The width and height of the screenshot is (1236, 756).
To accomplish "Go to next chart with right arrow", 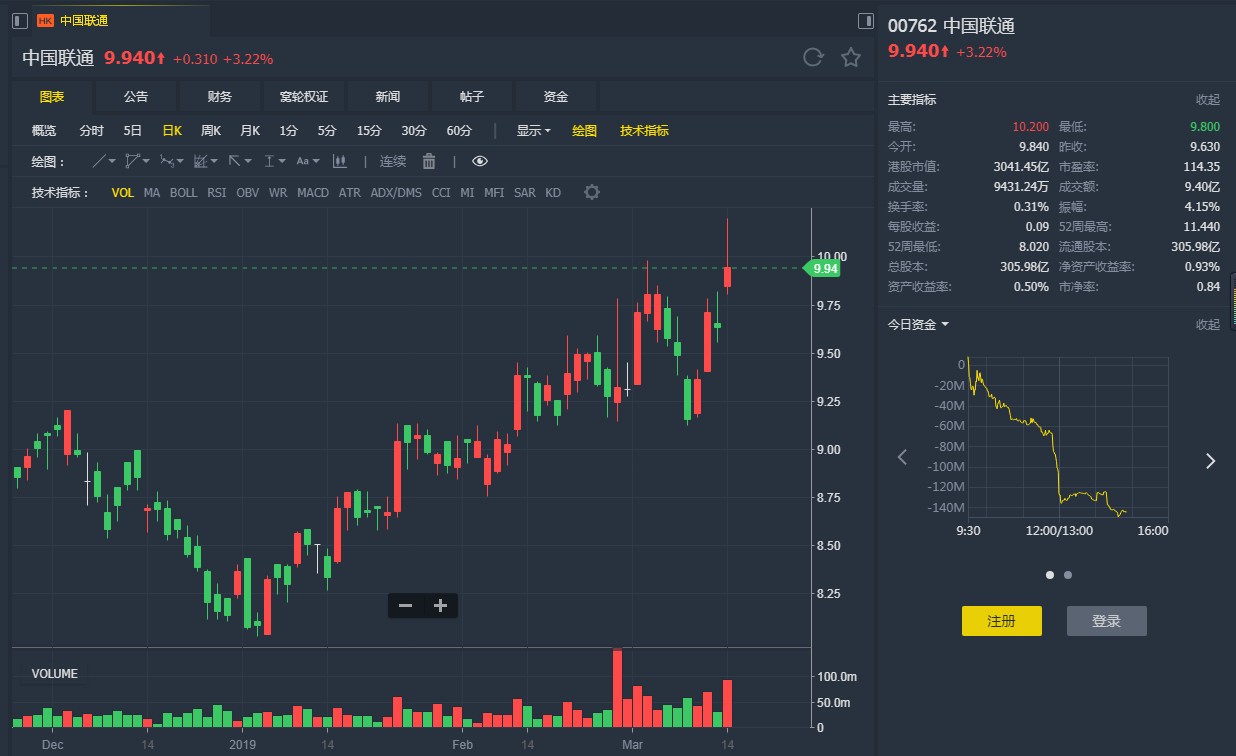I will point(1210,461).
